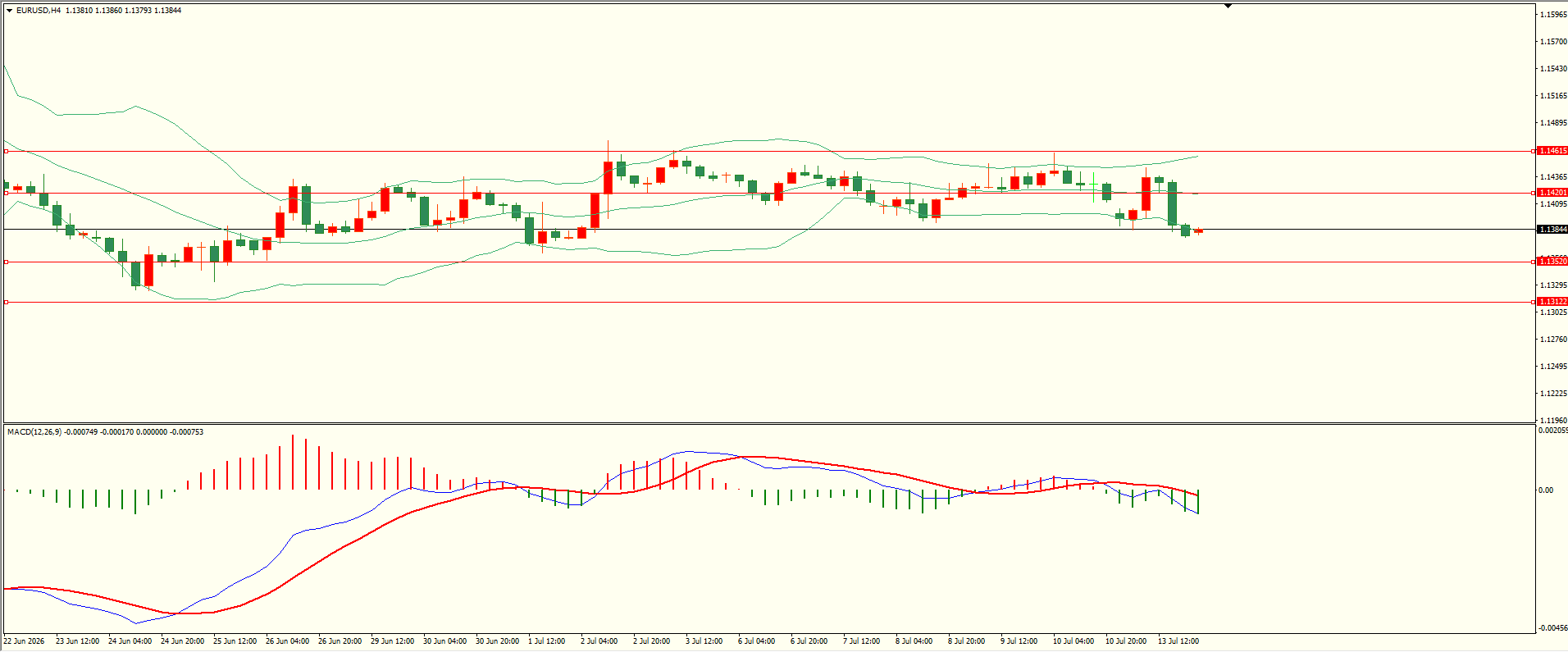Select the 1.13122 price label tag
Image resolution: width=1568 pixels, height=652 pixels.
(x=1552, y=302)
